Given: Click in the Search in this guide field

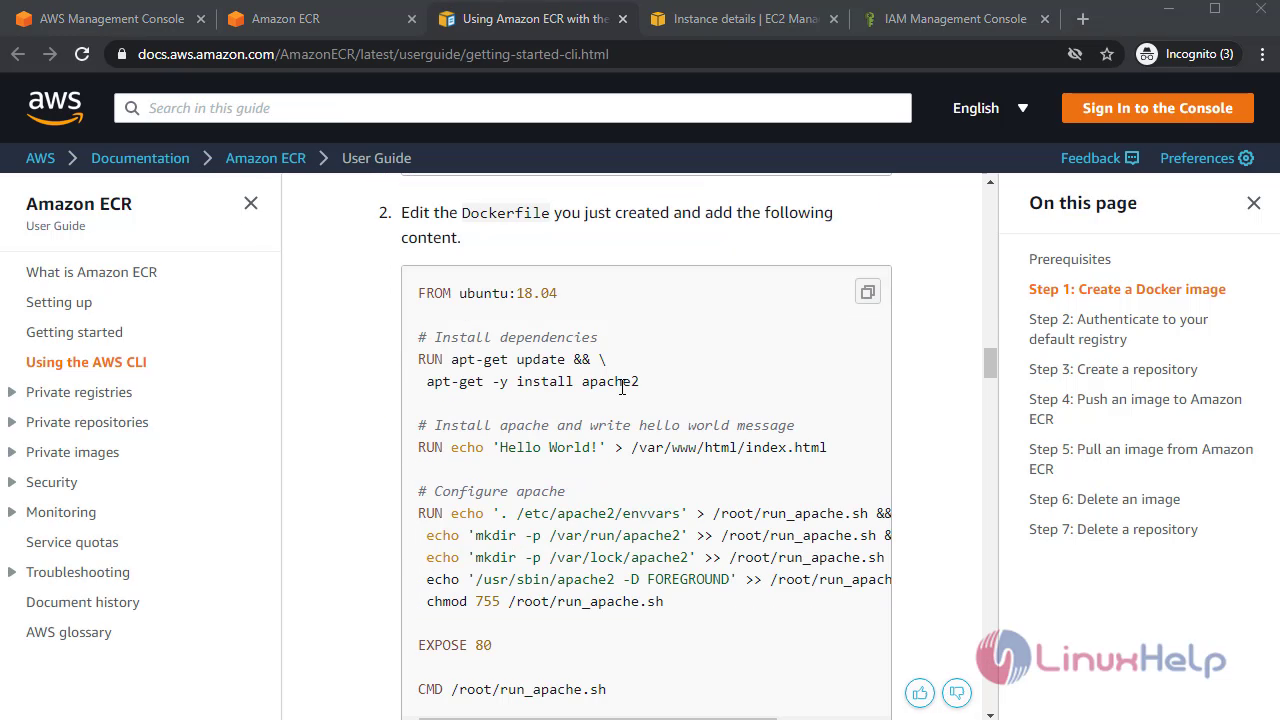Looking at the screenshot, I should click(x=512, y=108).
